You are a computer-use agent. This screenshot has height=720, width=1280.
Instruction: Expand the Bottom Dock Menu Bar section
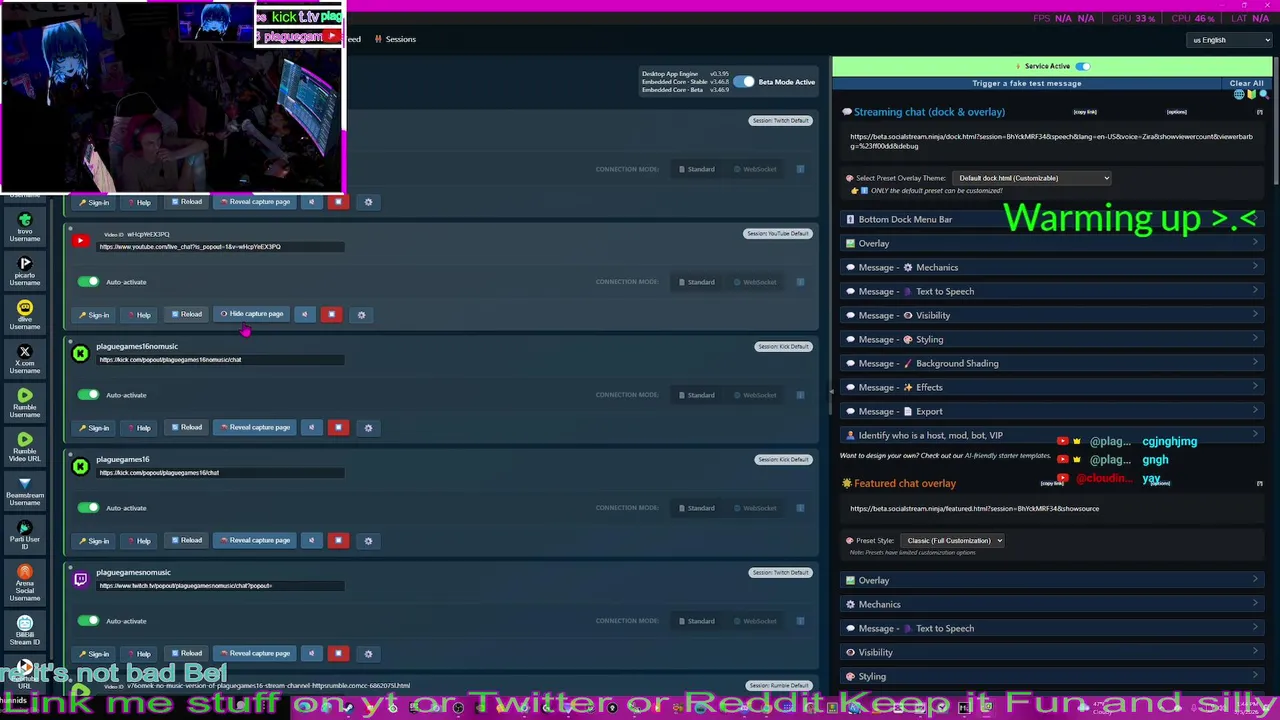click(x=1052, y=220)
